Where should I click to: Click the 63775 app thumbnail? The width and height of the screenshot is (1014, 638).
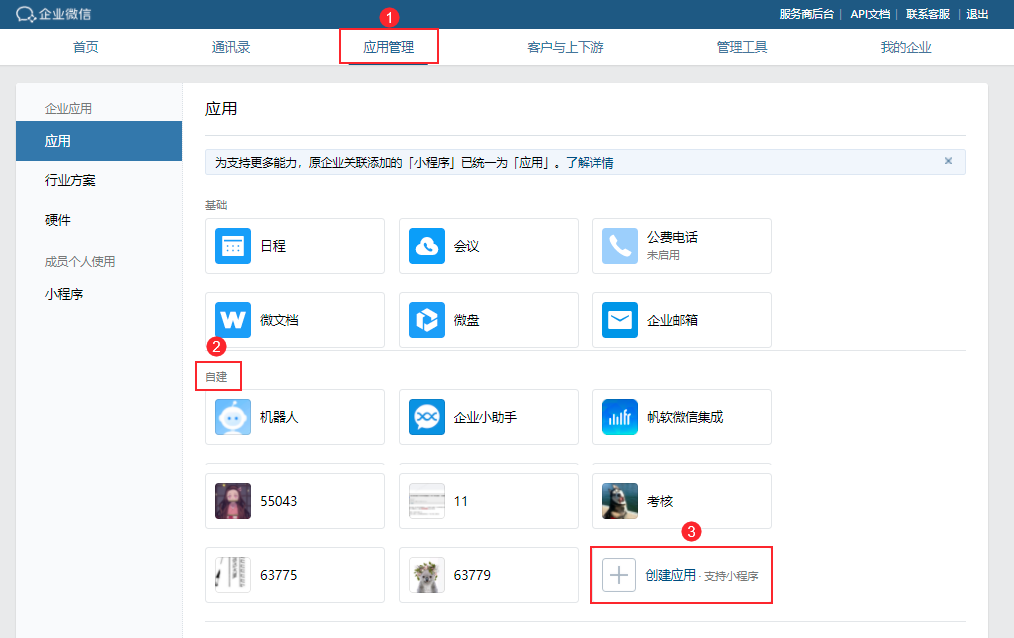[x=233, y=575]
